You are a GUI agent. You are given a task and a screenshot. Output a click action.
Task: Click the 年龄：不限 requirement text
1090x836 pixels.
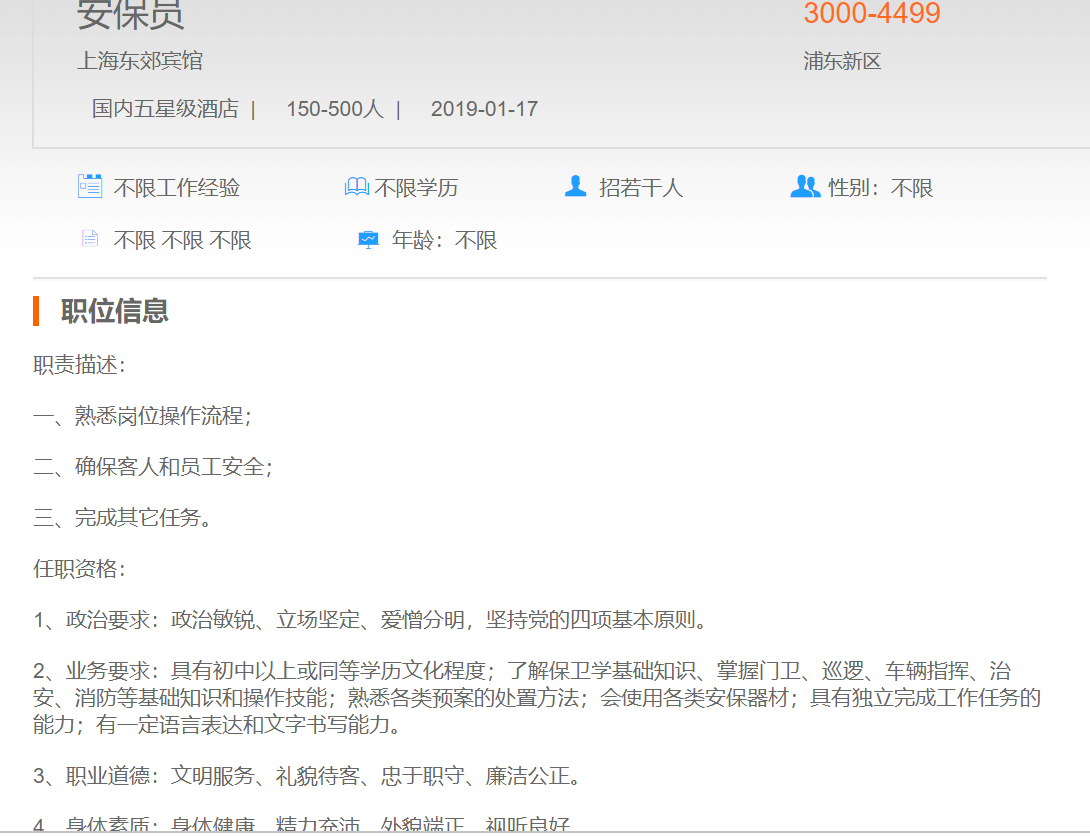click(x=444, y=241)
